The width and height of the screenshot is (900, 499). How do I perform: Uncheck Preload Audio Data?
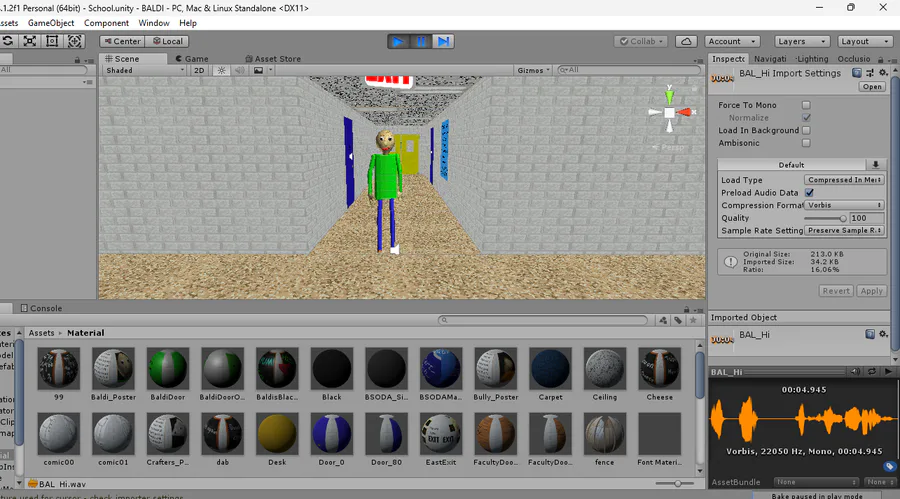pyautogui.click(x=809, y=193)
